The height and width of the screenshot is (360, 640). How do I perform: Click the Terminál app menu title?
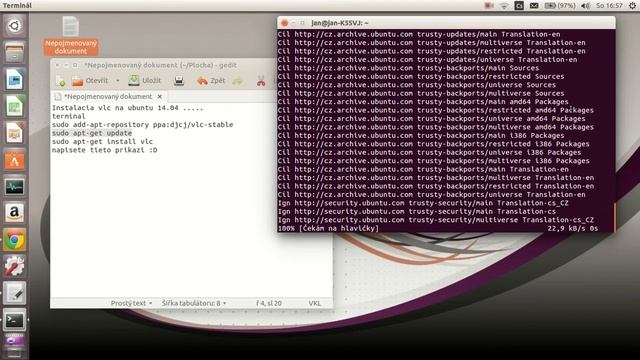17,5
